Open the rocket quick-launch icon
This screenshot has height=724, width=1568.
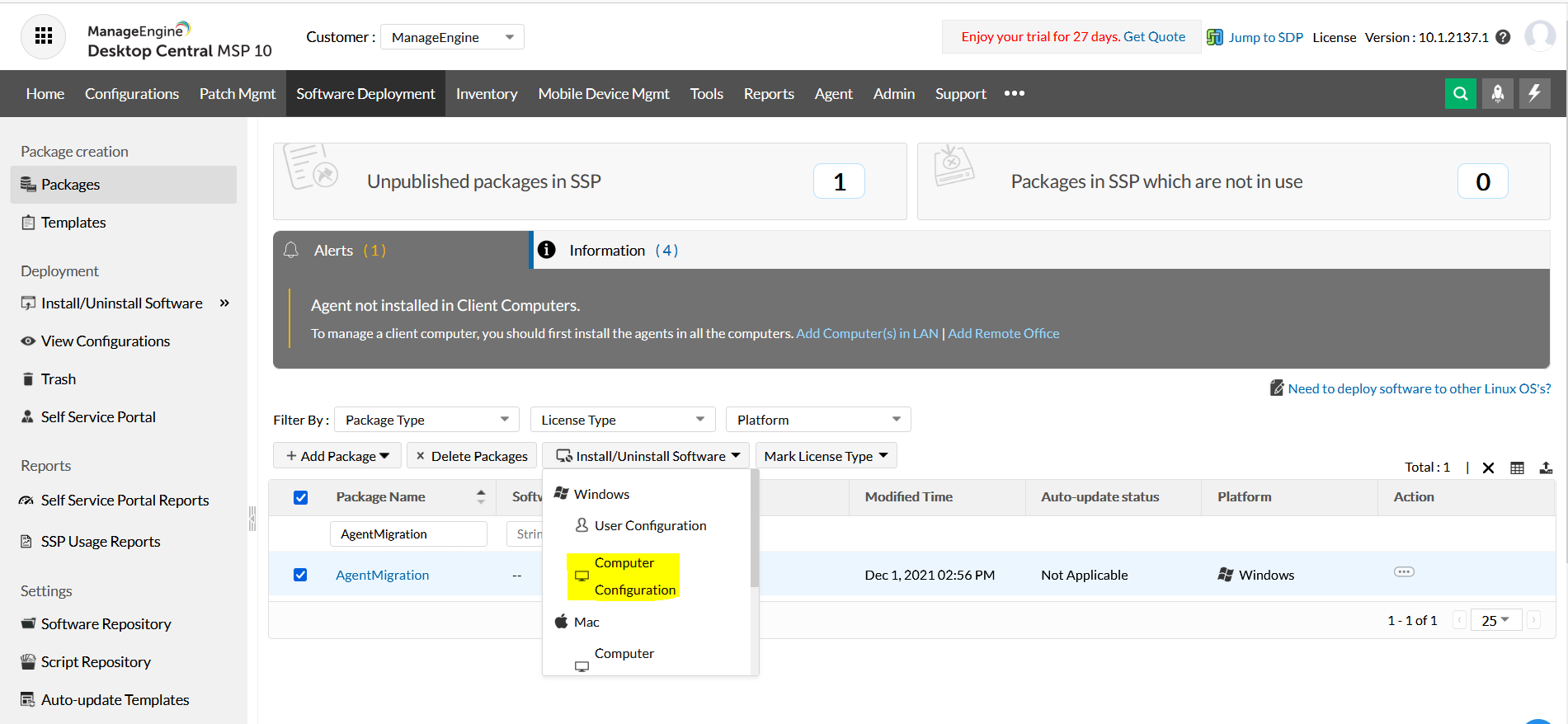pos(1497,93)
